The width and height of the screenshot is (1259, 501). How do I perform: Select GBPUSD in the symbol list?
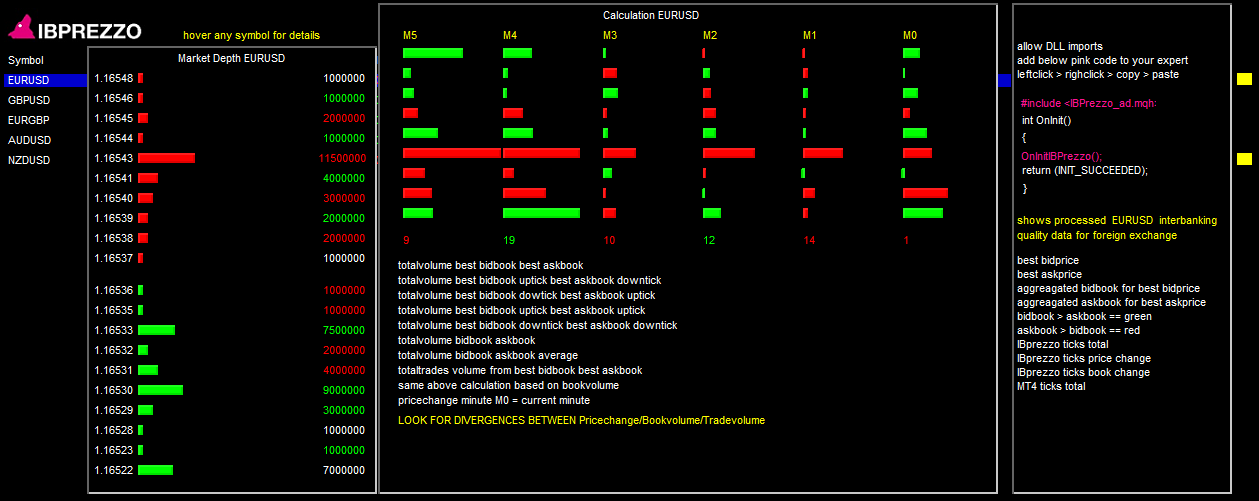pyautogui.click(x=29, y=100)
